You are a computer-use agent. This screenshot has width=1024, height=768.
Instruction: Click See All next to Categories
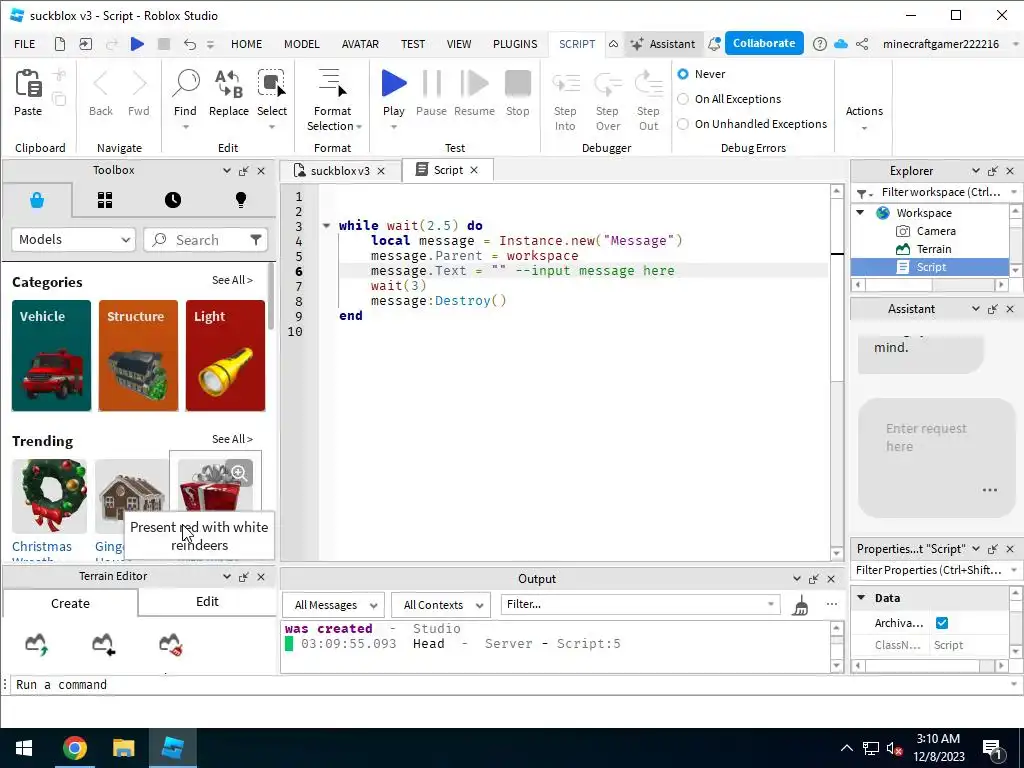coord(232,280)
